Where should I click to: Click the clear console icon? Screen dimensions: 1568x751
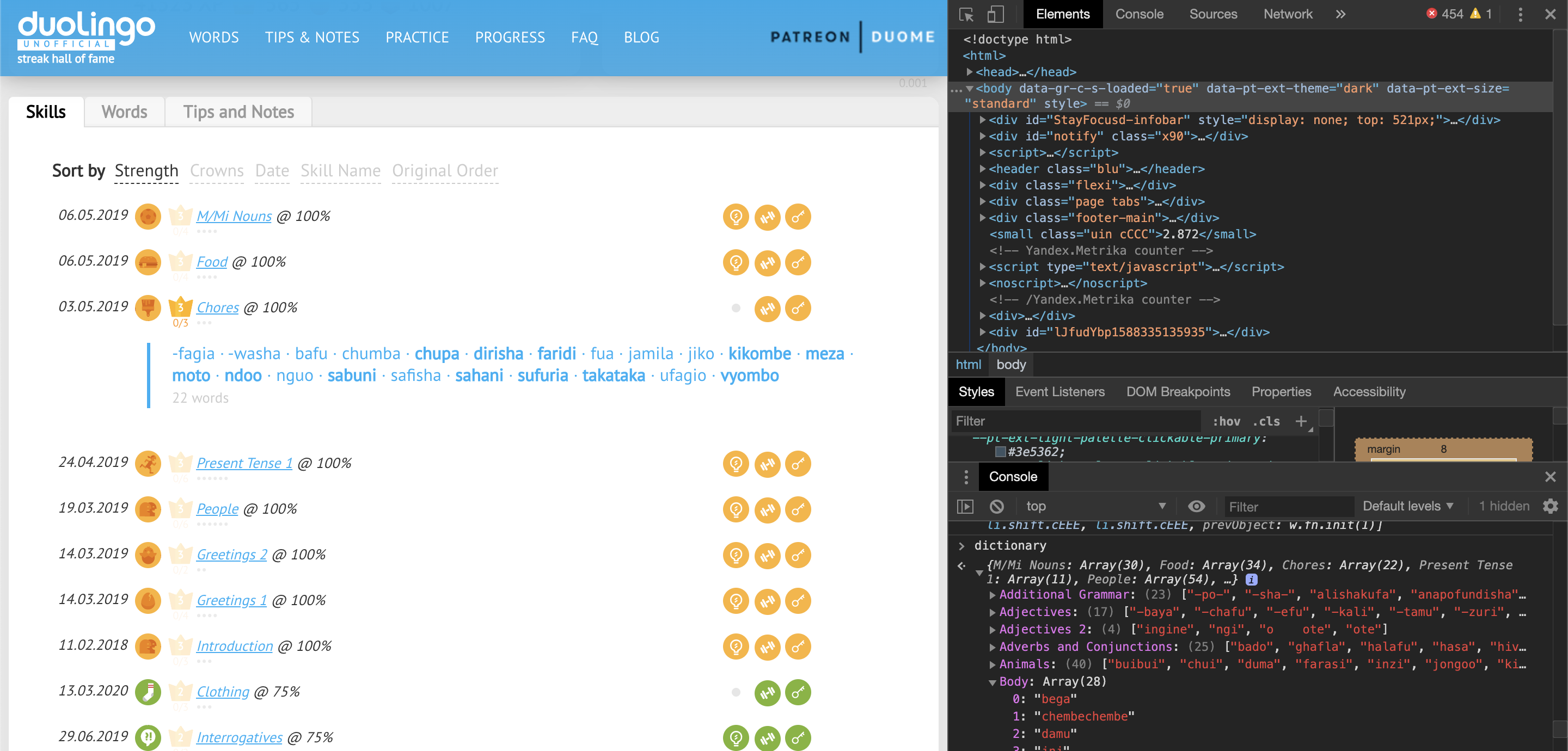click(996, 506)
